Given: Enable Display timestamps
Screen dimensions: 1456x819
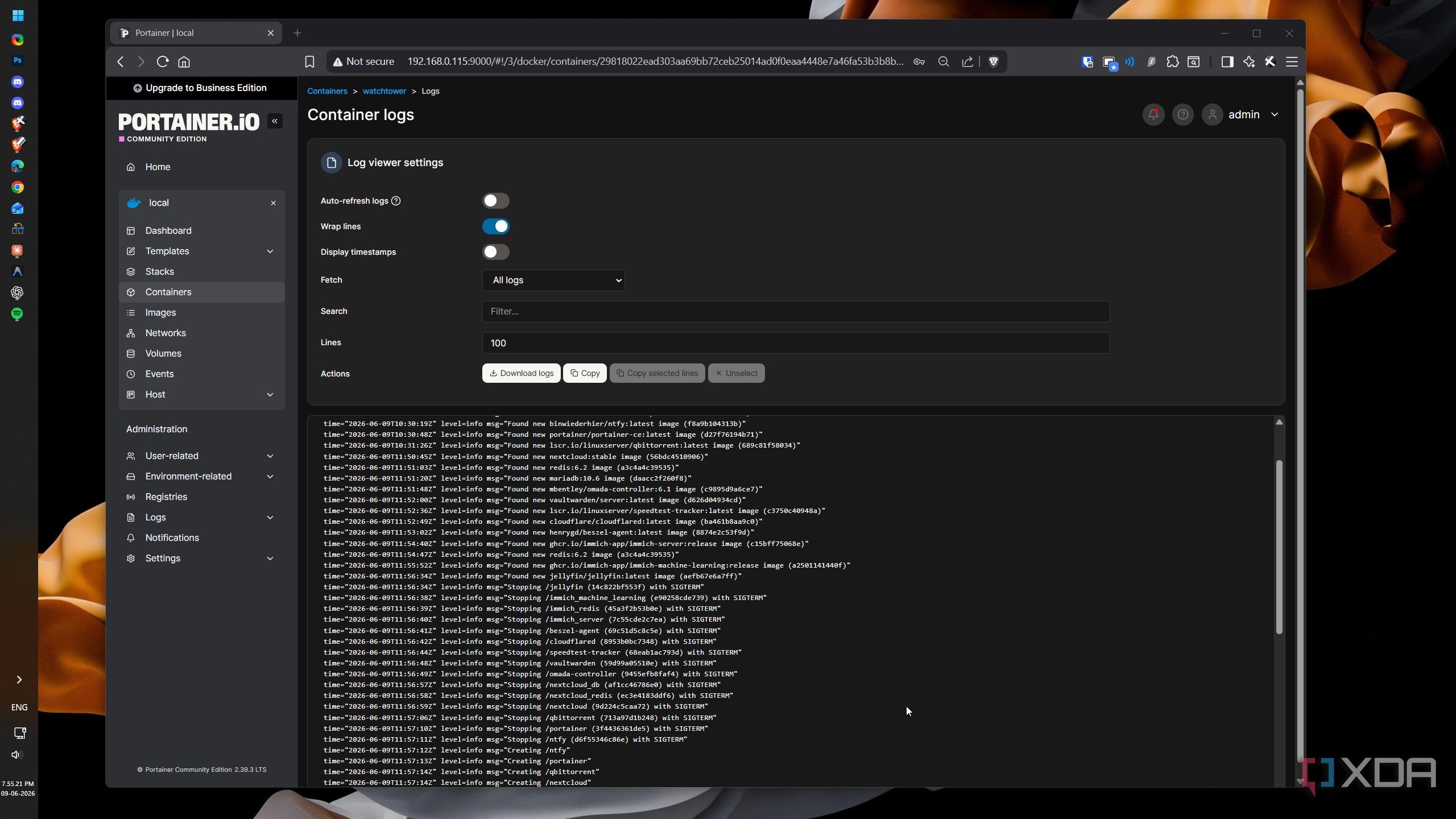Looking at the screenshot, I should coord(495,252).
